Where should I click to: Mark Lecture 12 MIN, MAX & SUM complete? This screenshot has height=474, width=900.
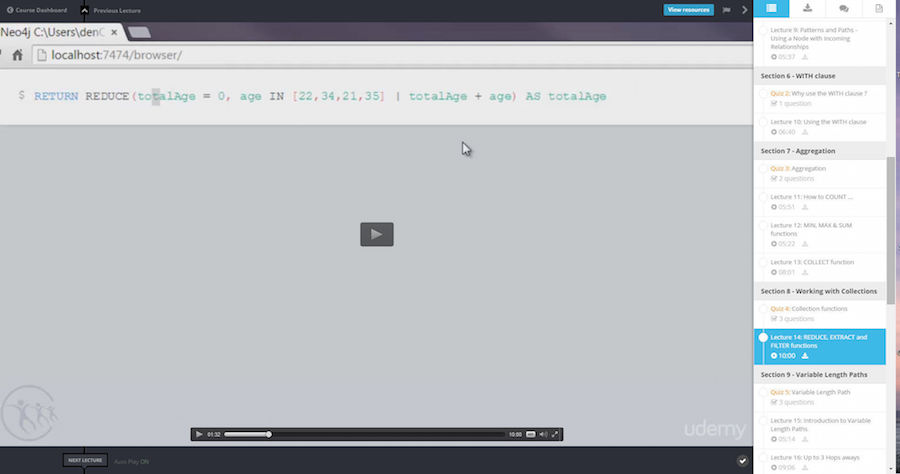pos(763,226)
